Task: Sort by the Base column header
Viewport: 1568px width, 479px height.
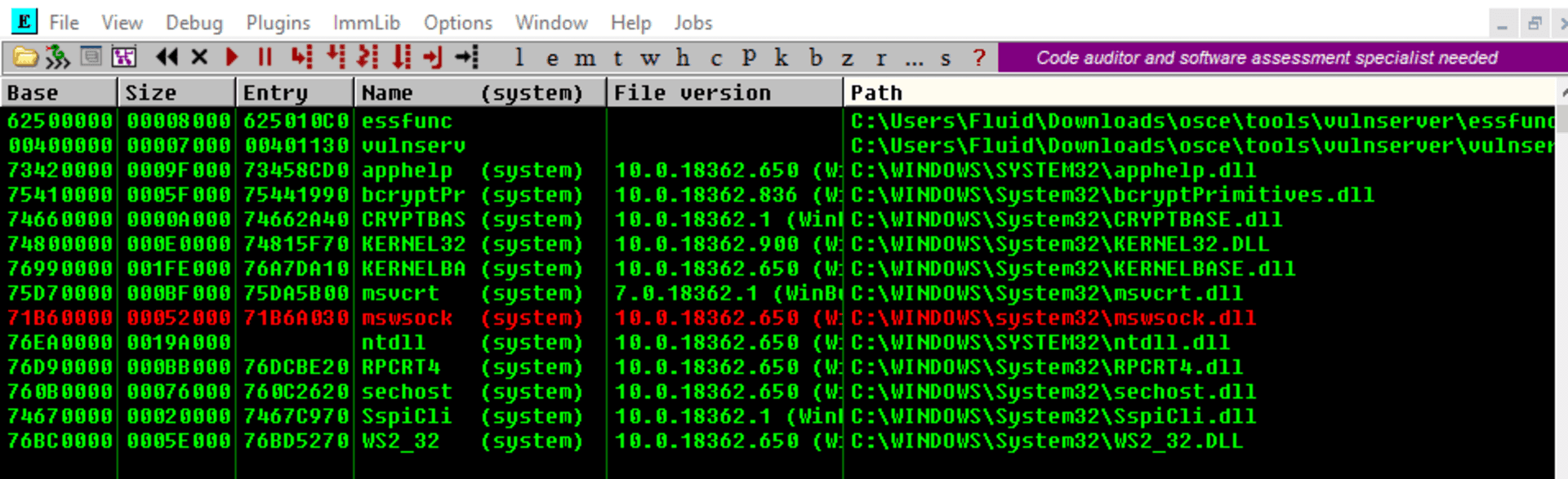Action: click(60, 92)
